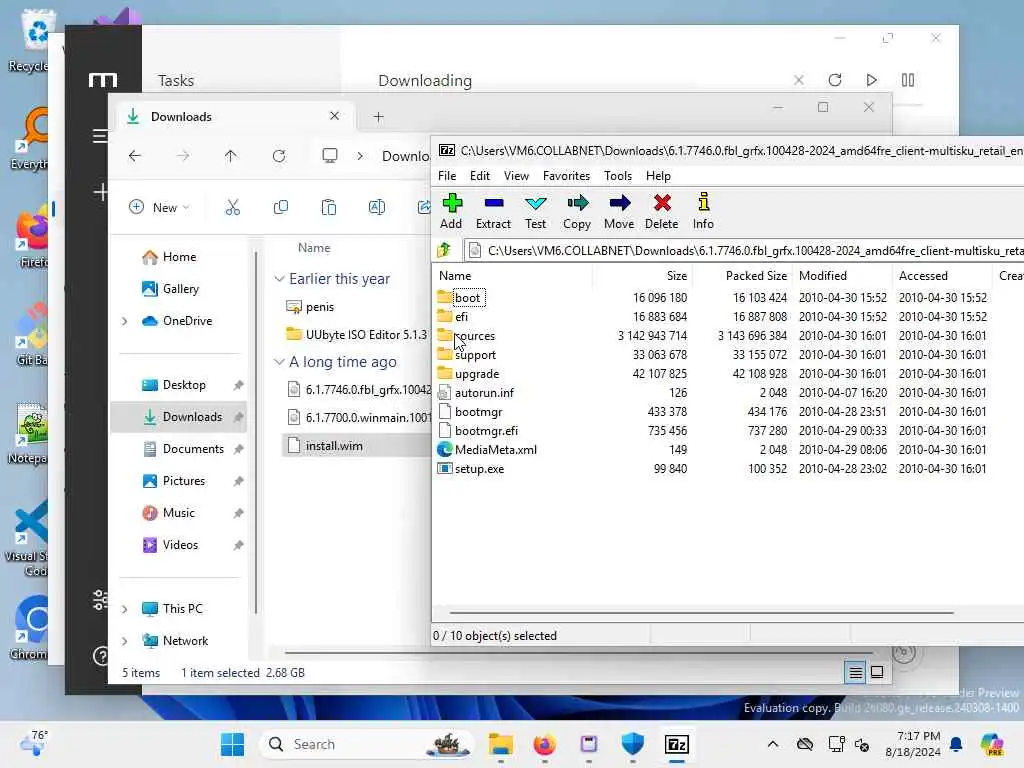Switch Explorer to details view layout
This screenshot has height=768, width=1024.
coord(856,672)
